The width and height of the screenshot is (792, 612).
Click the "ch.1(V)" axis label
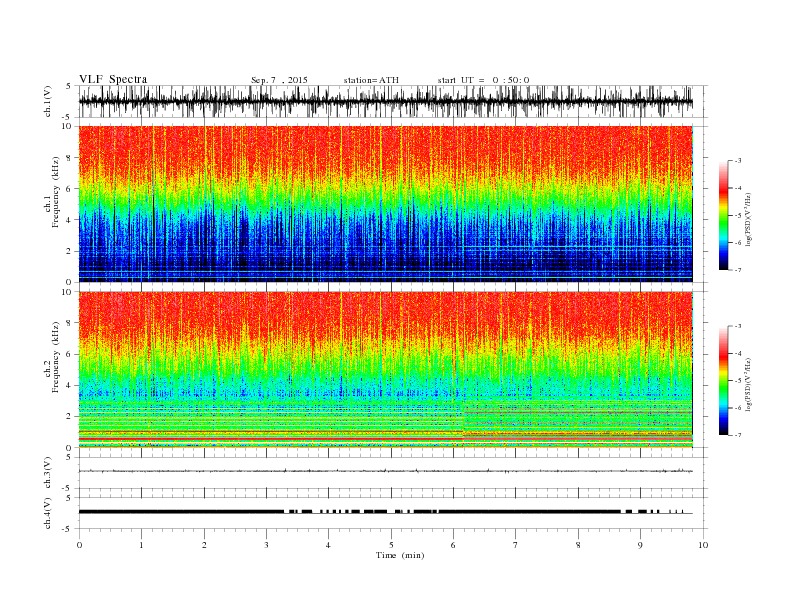tap(48, 101)
